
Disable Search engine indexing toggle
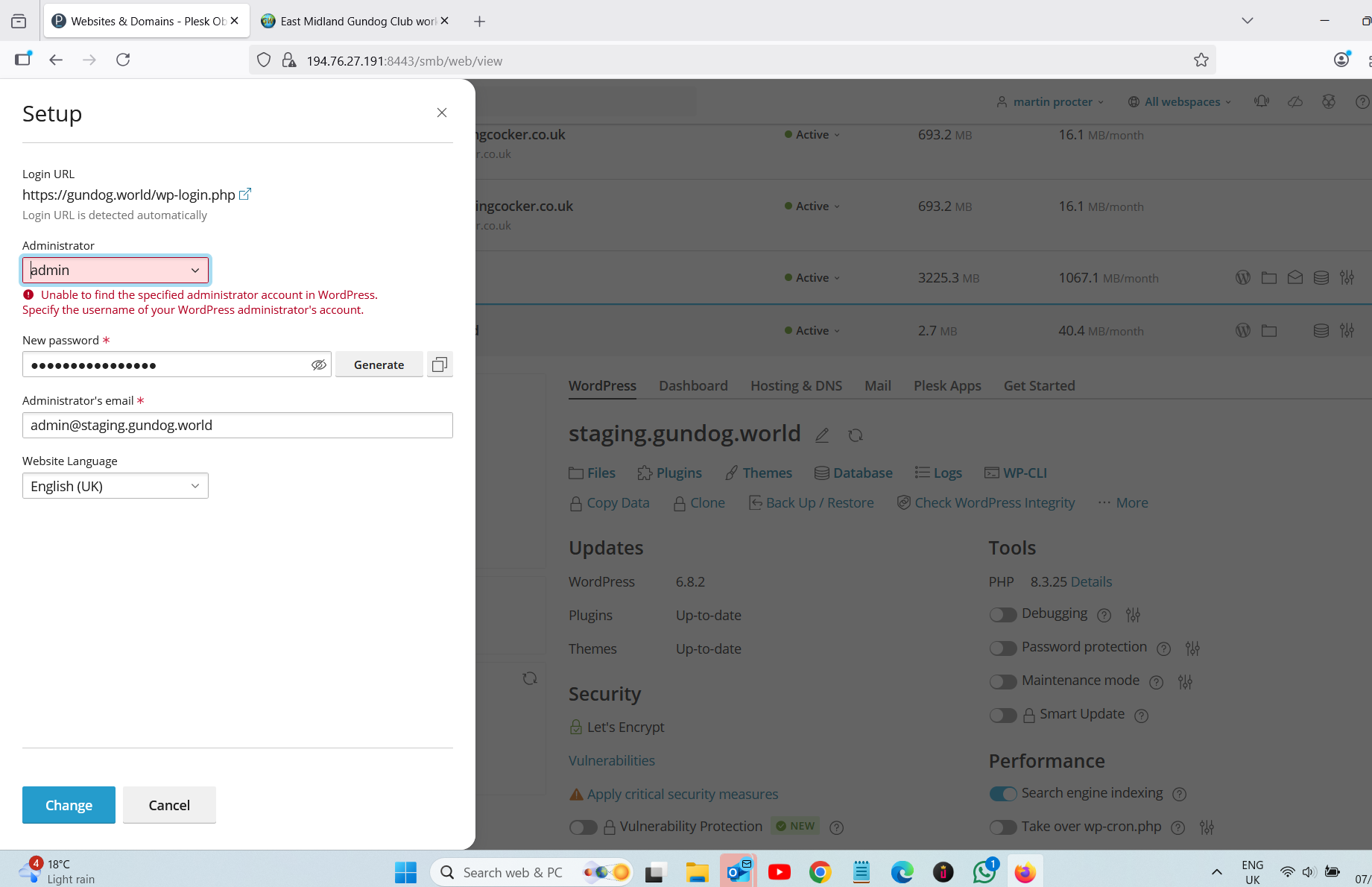1003,794
